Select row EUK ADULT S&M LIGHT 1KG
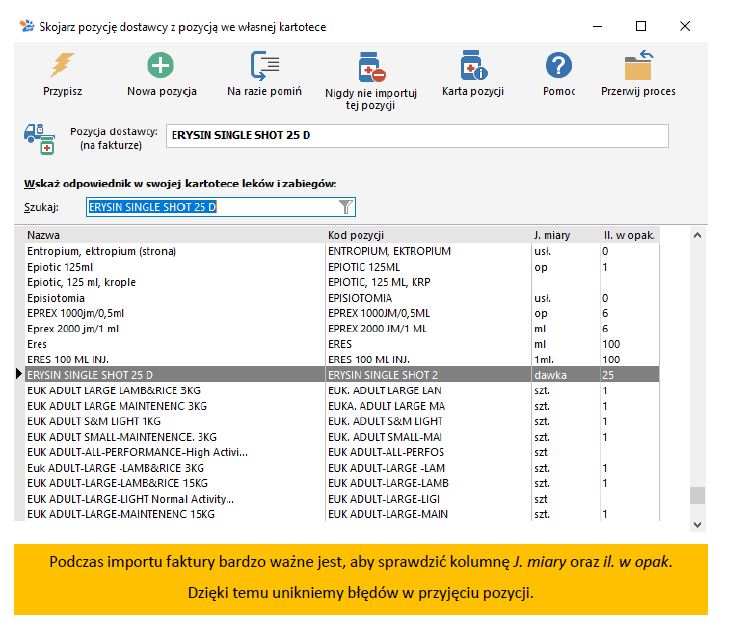 click(x=342, y=421)
